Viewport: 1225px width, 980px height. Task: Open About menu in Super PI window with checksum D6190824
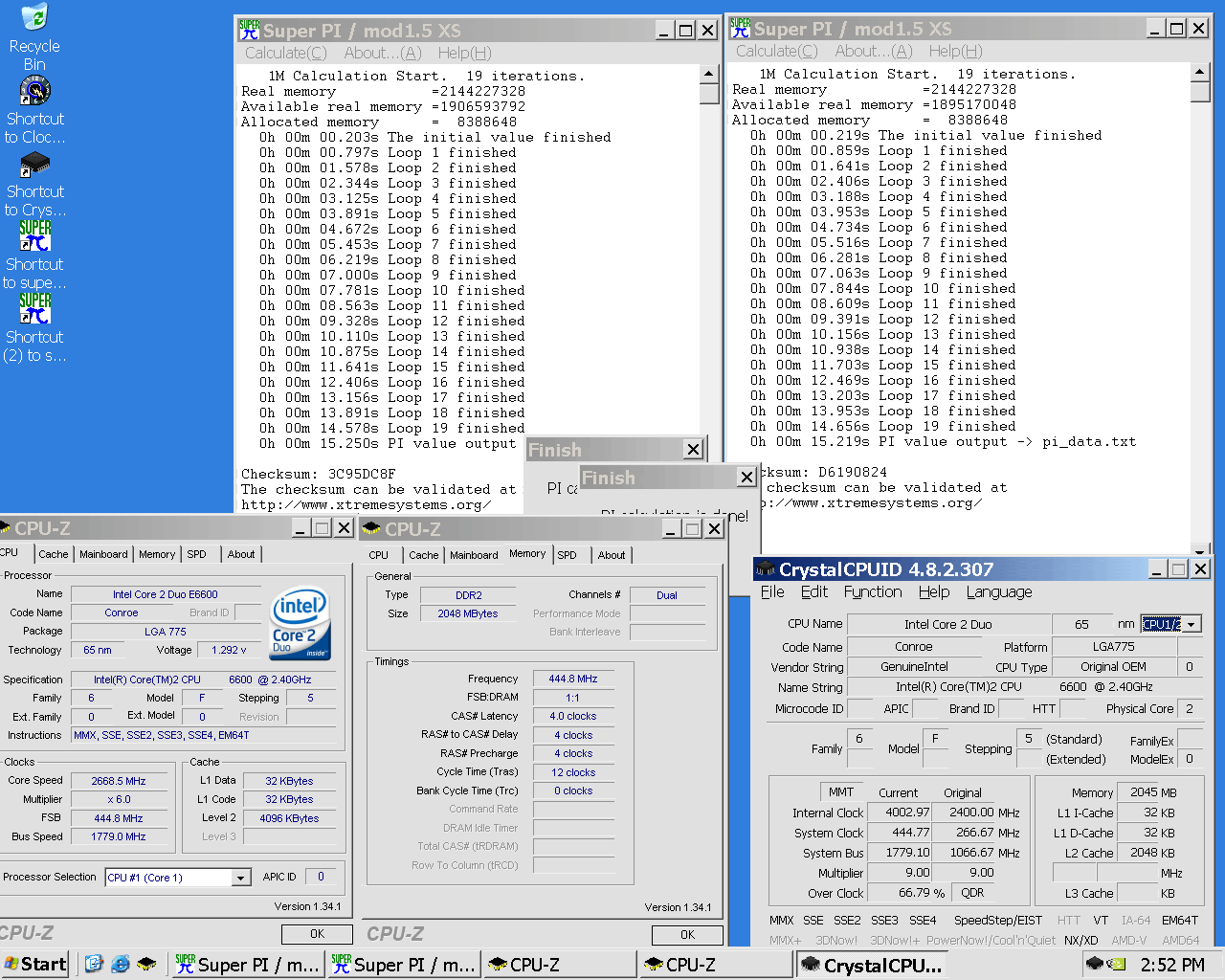tap(874, 52)
